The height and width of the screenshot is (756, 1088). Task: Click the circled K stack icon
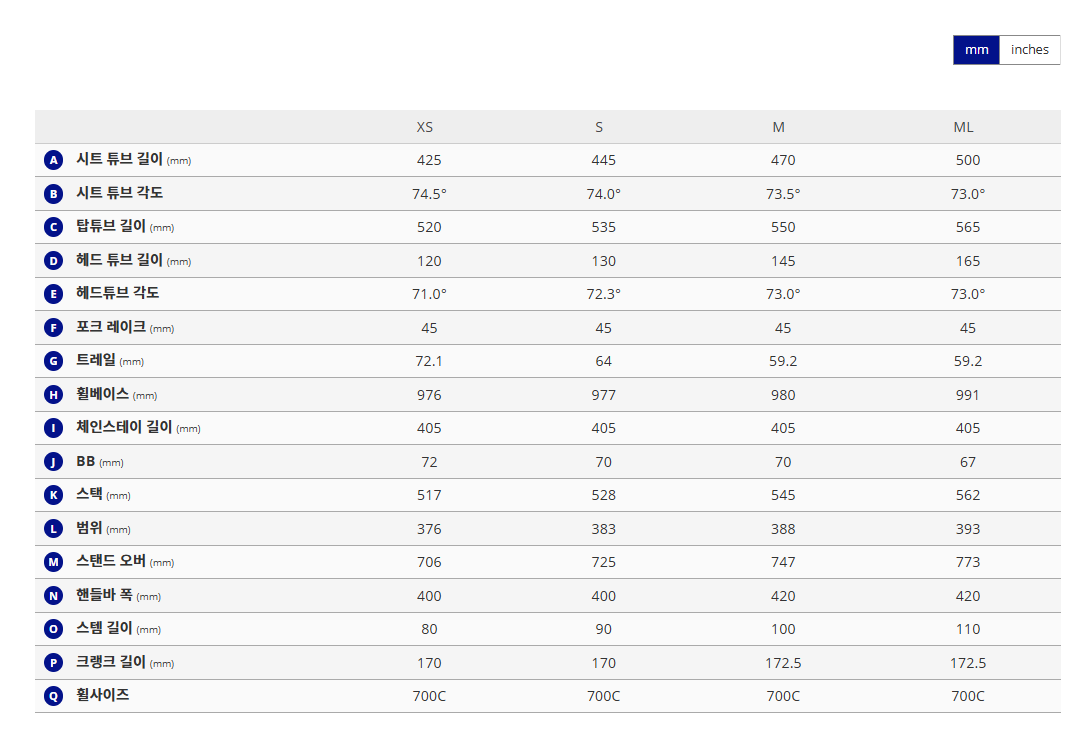tap(54, 495)
